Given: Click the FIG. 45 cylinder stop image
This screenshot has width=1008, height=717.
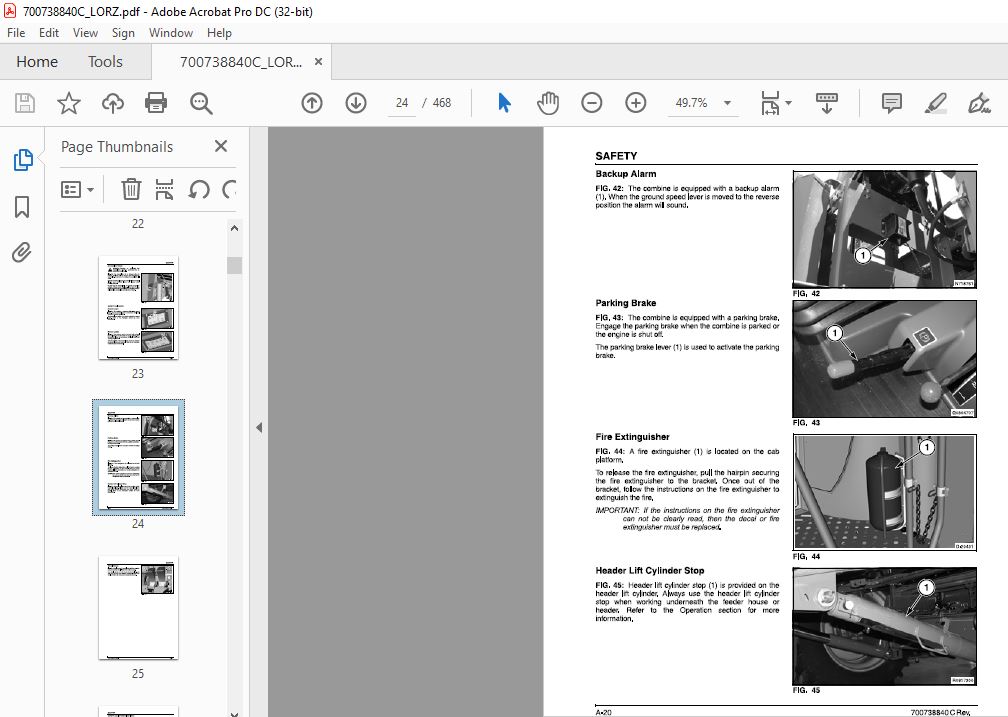Looking at the screenshot, I should (x=885, y=626).
